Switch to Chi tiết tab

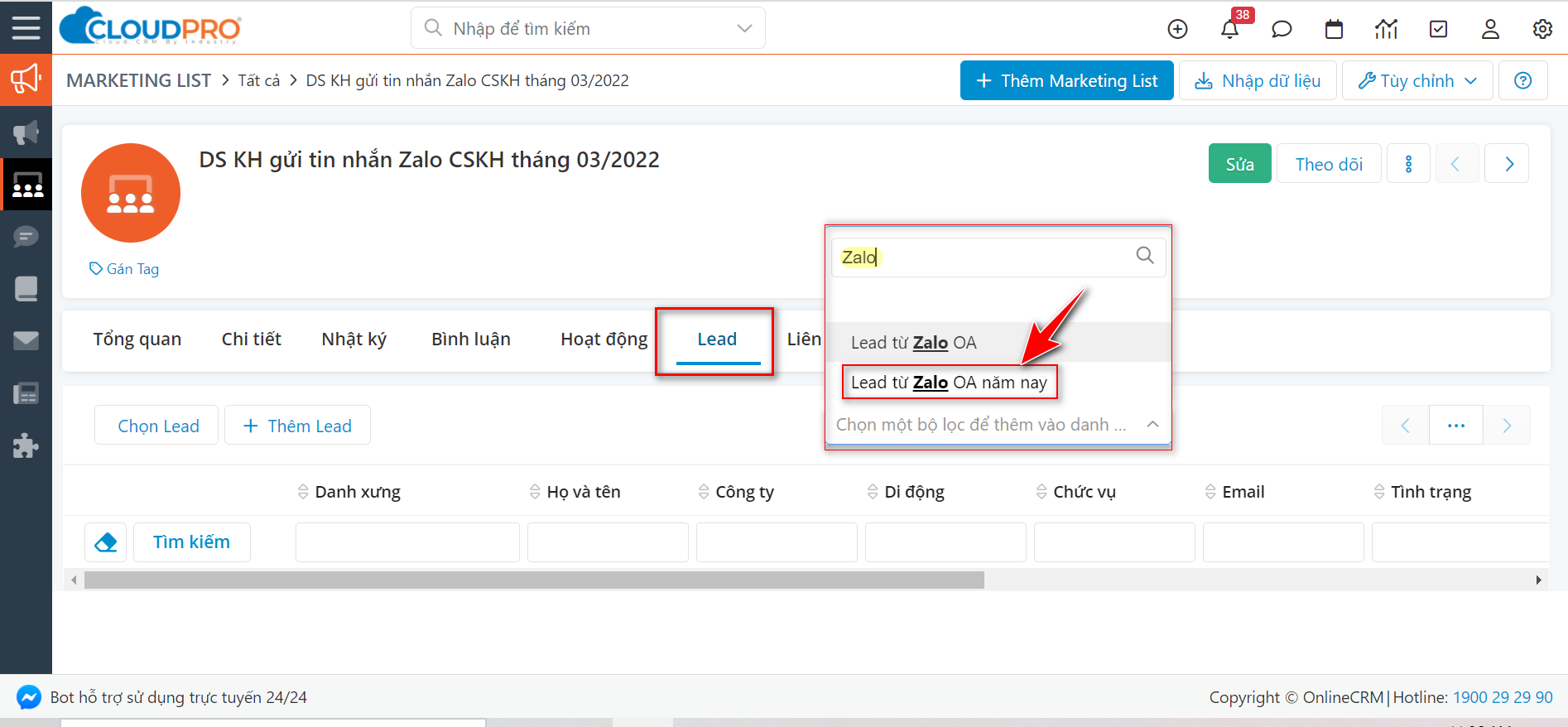click(252, 339)
